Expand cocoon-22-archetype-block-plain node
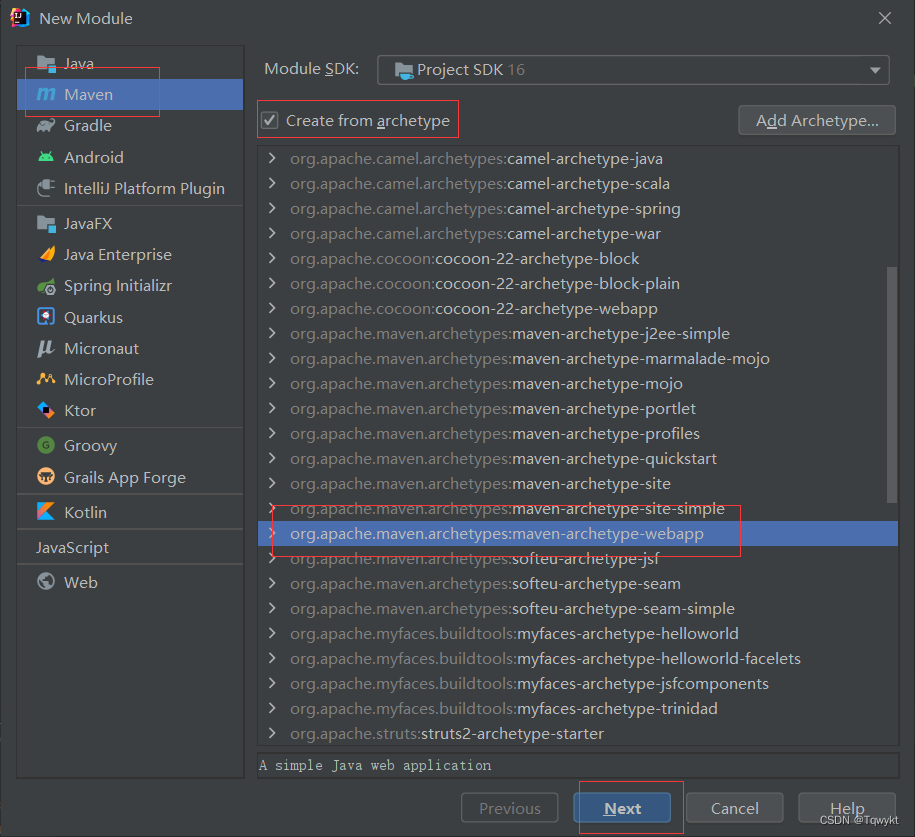The width and height of the screenshot is (915, 837). (272, 283)
